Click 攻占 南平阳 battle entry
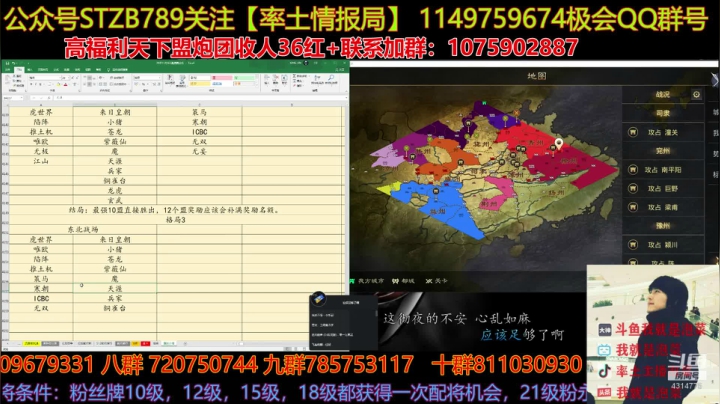This screenshot has width=720, height=404. 663,170
